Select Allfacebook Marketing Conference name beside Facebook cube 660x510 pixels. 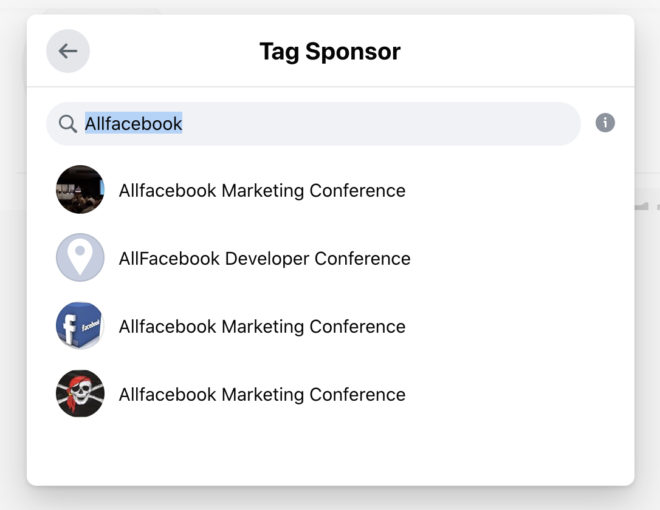[x=262, y=327]
